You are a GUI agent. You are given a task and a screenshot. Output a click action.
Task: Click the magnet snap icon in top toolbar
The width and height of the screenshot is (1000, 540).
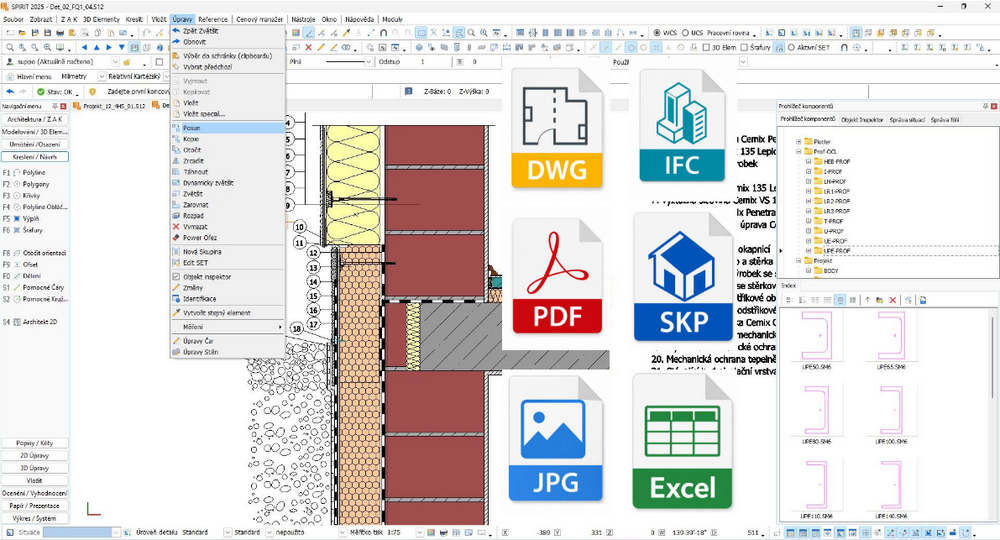383,33
